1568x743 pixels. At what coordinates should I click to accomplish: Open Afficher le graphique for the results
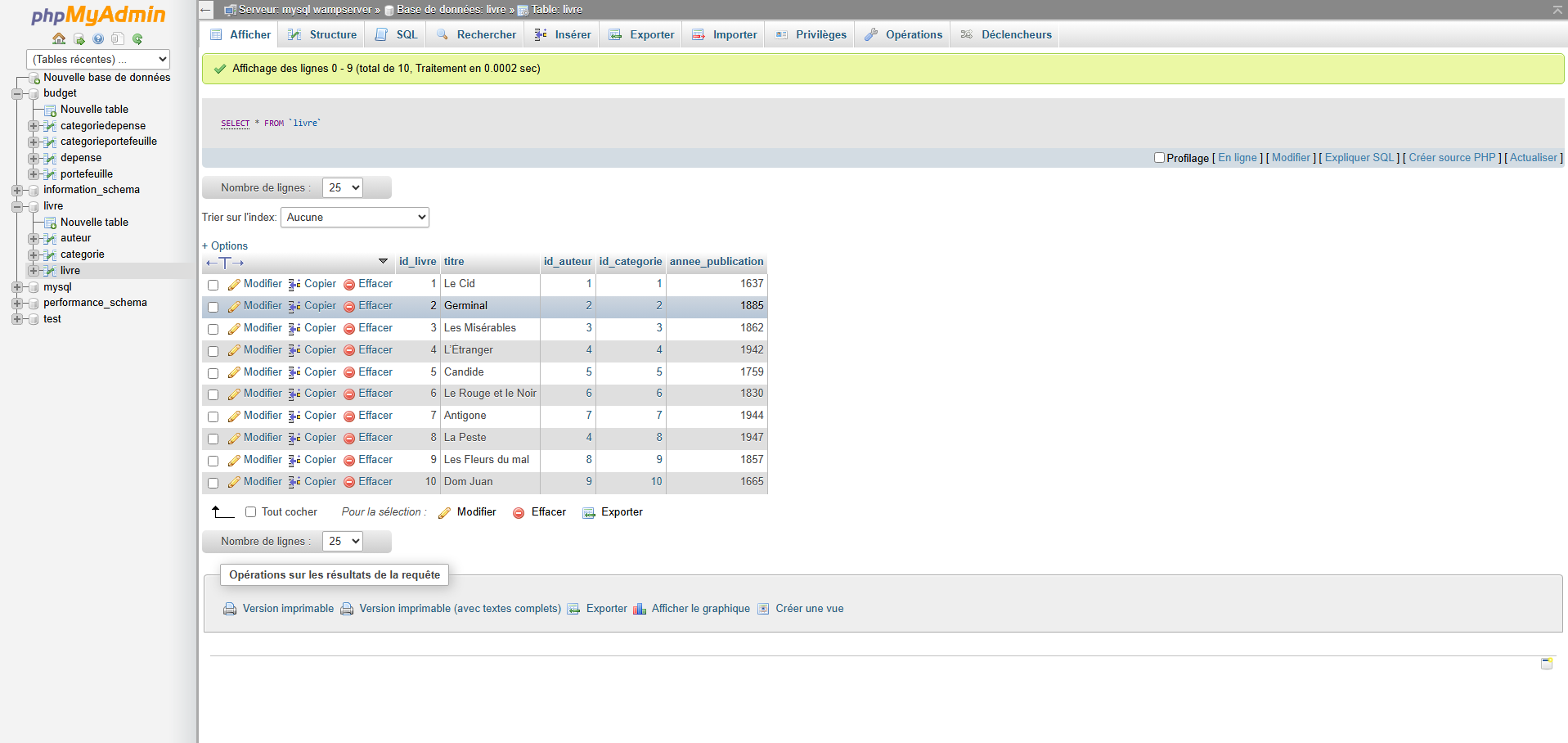coord(692,609)
